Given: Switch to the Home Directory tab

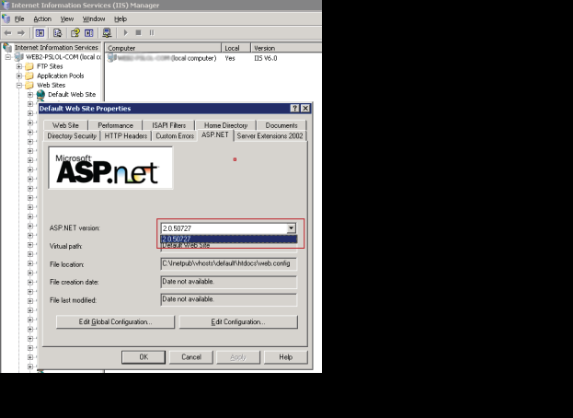Looking at the screenshot, I should point(225,125).
